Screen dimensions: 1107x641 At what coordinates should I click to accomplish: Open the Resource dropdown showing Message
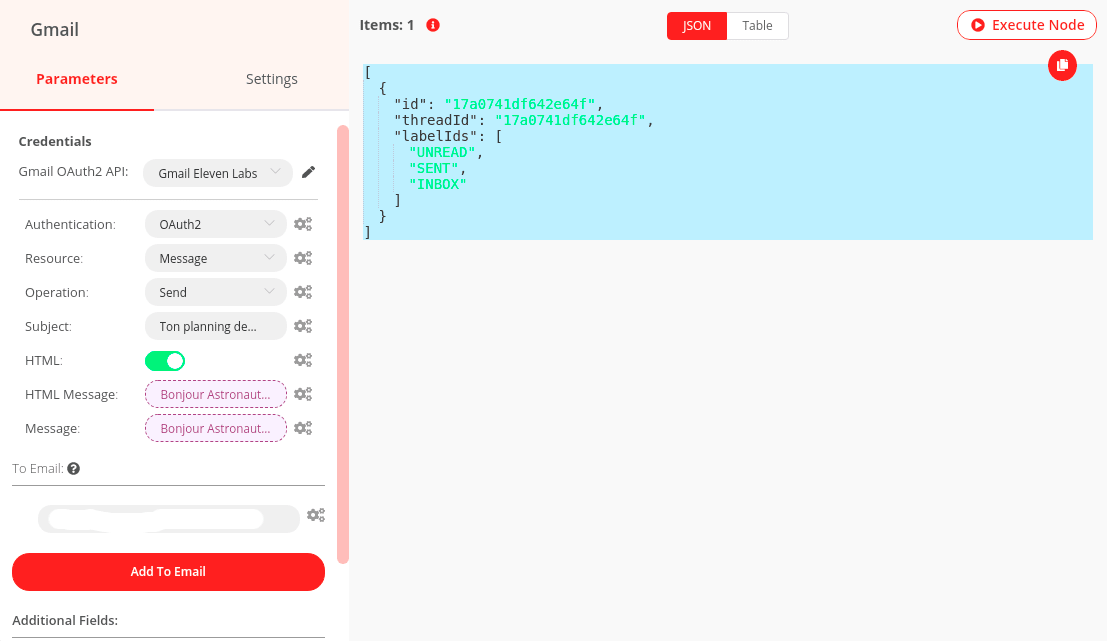[x=215, y=258]
